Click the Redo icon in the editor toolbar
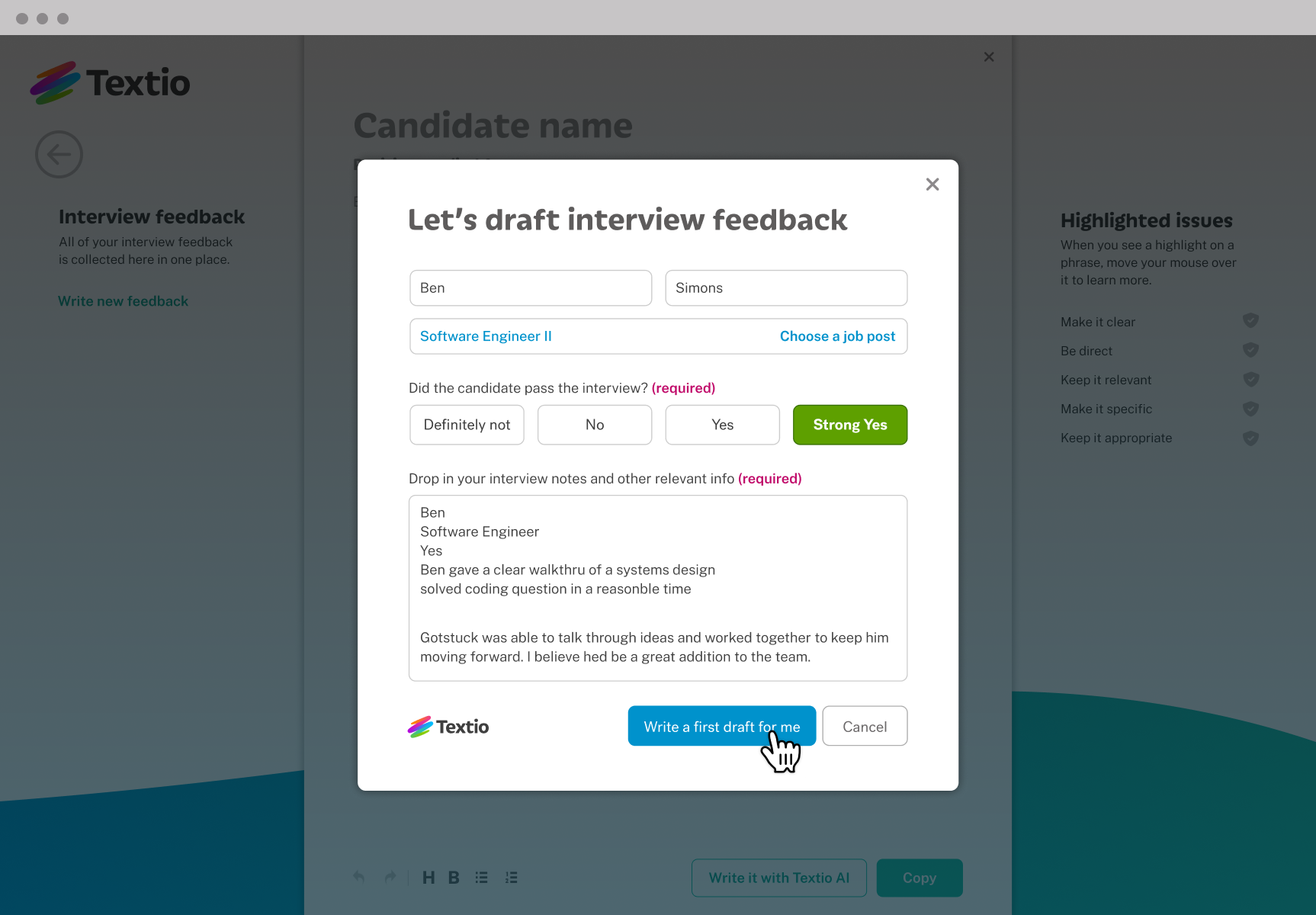The height and width of the screenshot is (915, 1316). (x=390, y=877)
